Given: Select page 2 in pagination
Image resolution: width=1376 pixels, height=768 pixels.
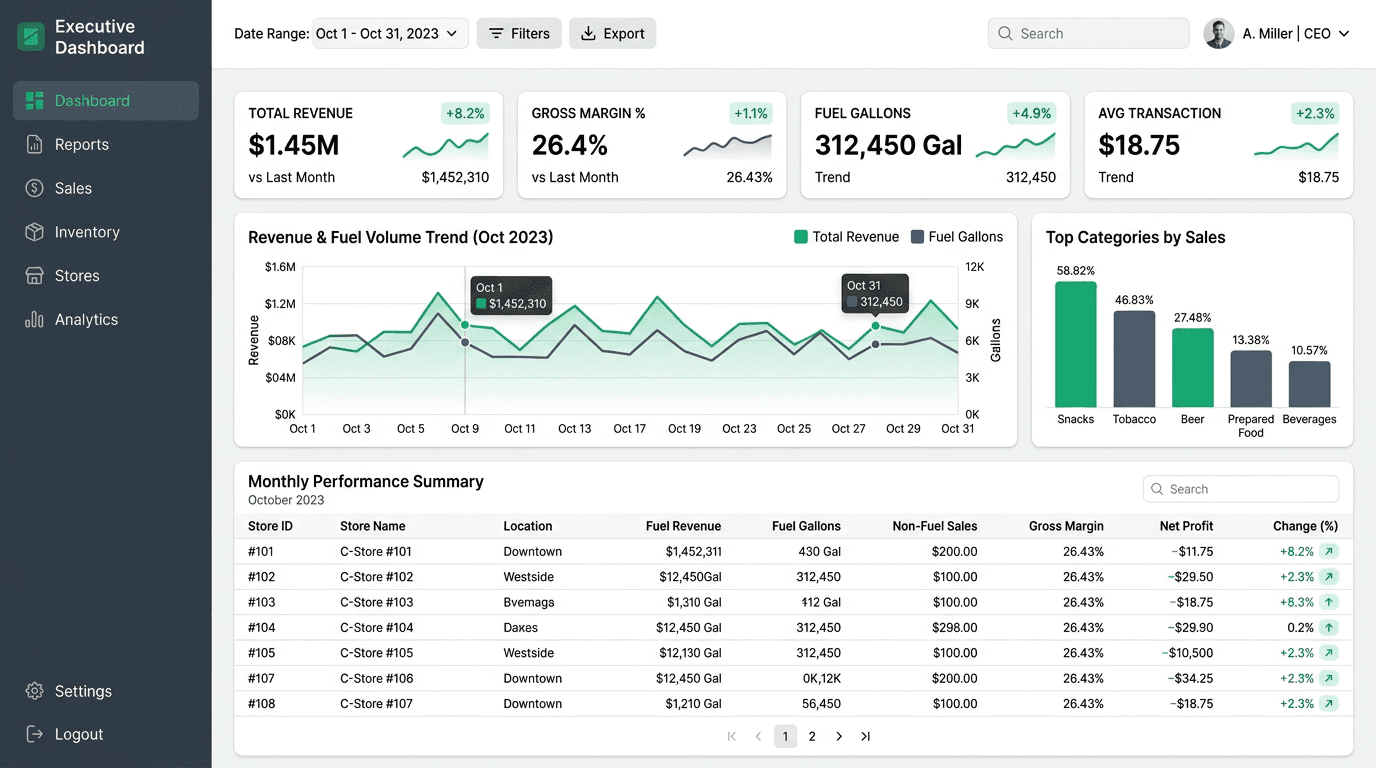Looking at the screenshot, I should tap(812, 737).
